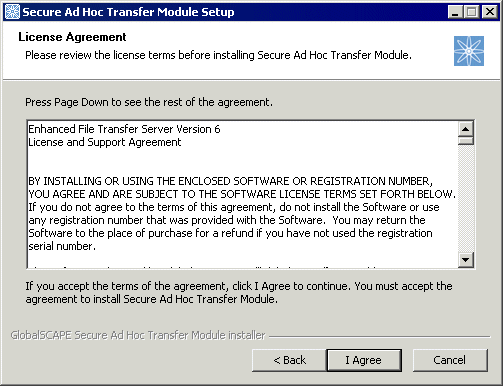Click the 'BY INSTALLING OR USING' paragraph

point(242,214)
